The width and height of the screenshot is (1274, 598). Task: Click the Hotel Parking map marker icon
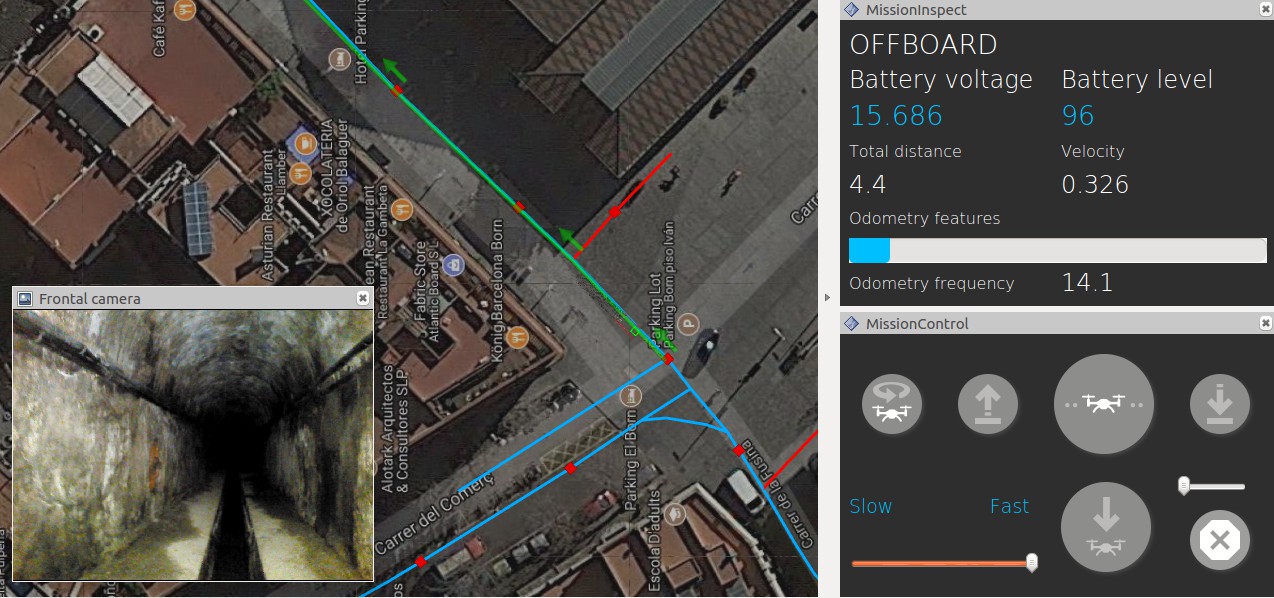pos(340,60)
